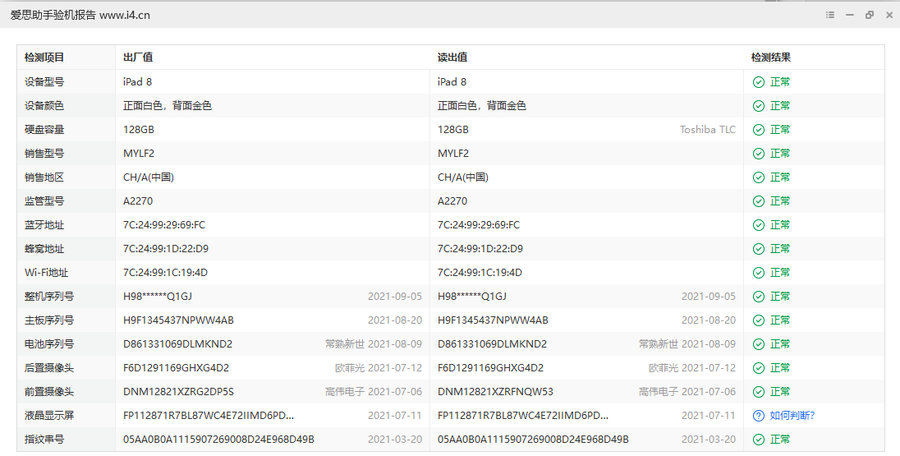The height and width of the screenshot is (456, 900).
Task: Select the 硬盘容量 row label
Action: click(x=44, y=130)
